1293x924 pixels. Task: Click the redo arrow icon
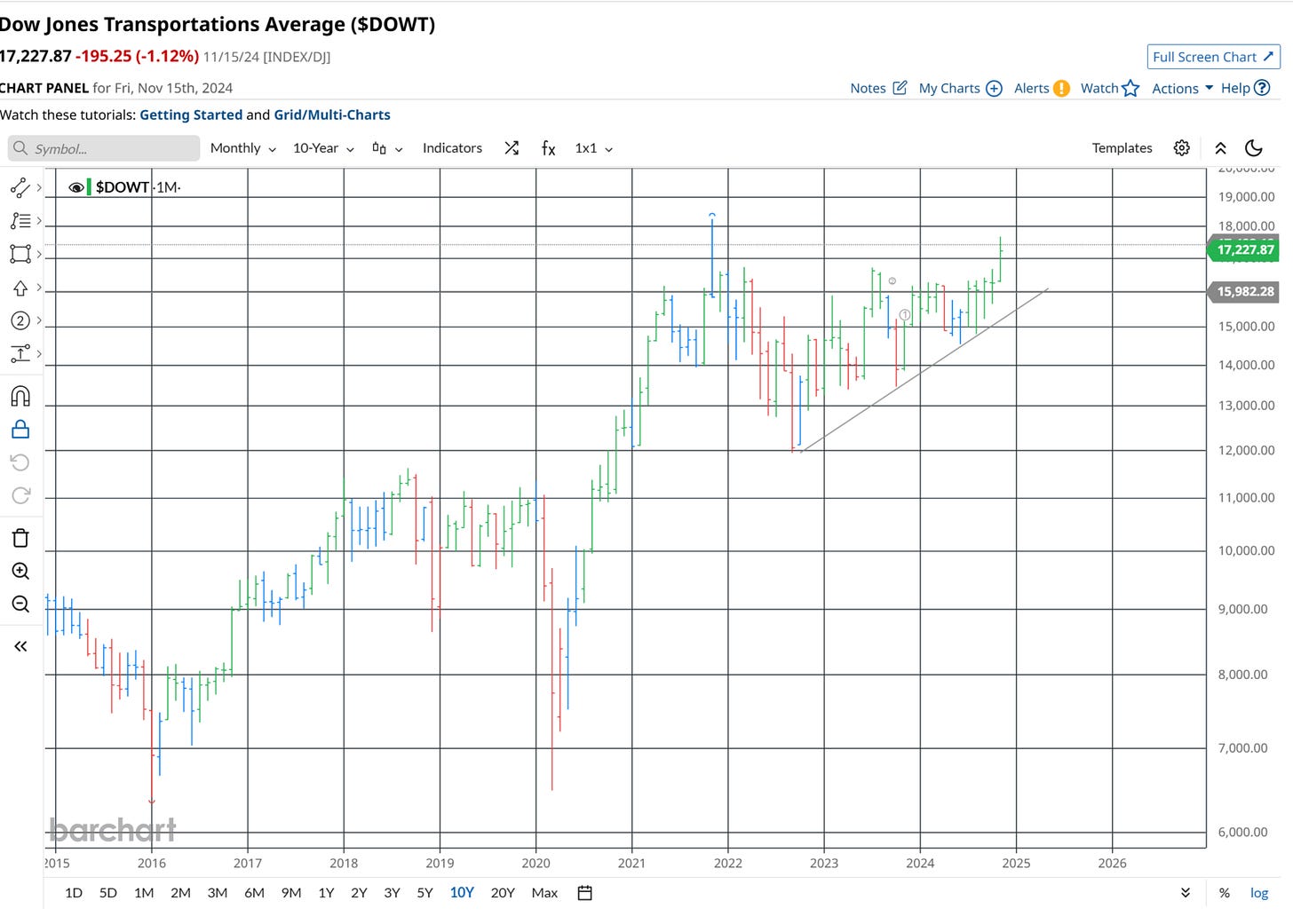[20, 495]
